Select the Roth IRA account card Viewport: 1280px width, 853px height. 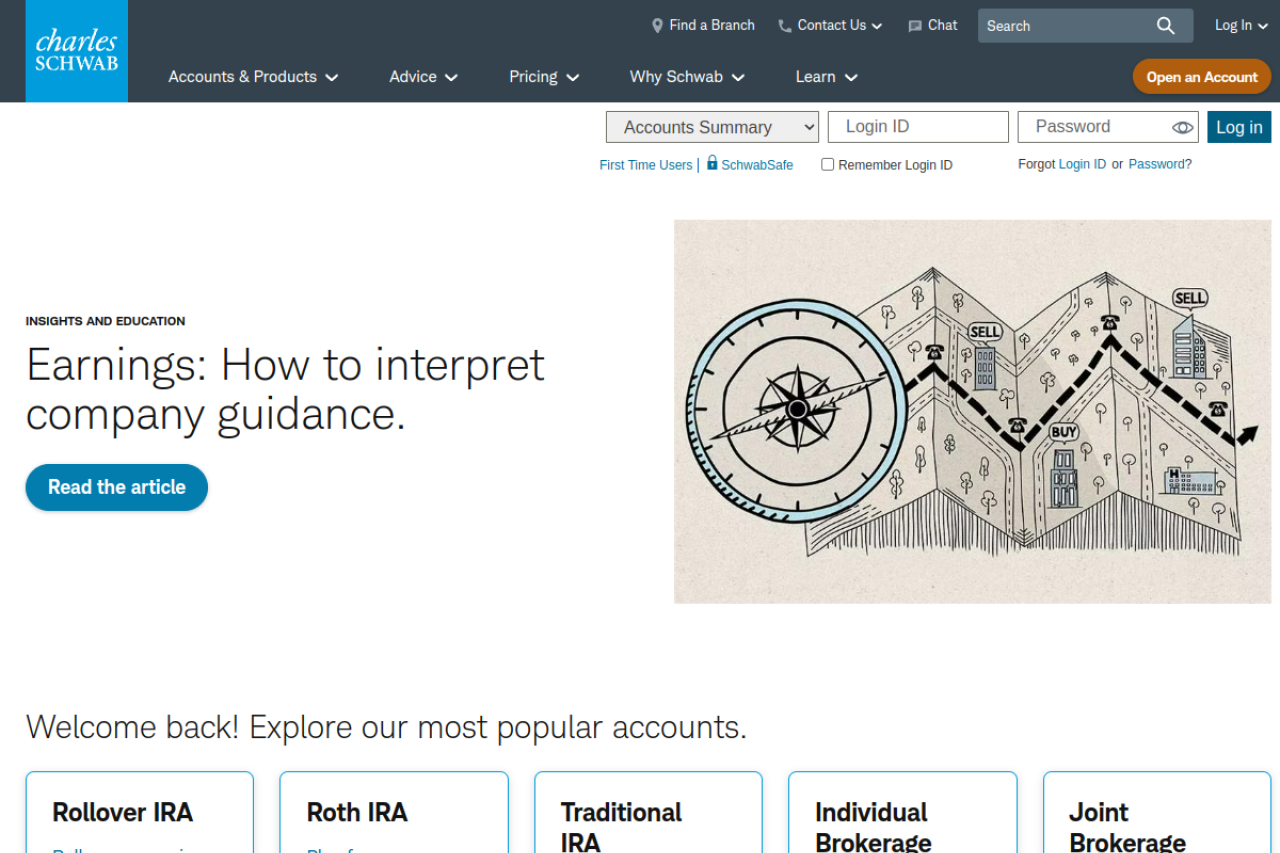[393, 811]
